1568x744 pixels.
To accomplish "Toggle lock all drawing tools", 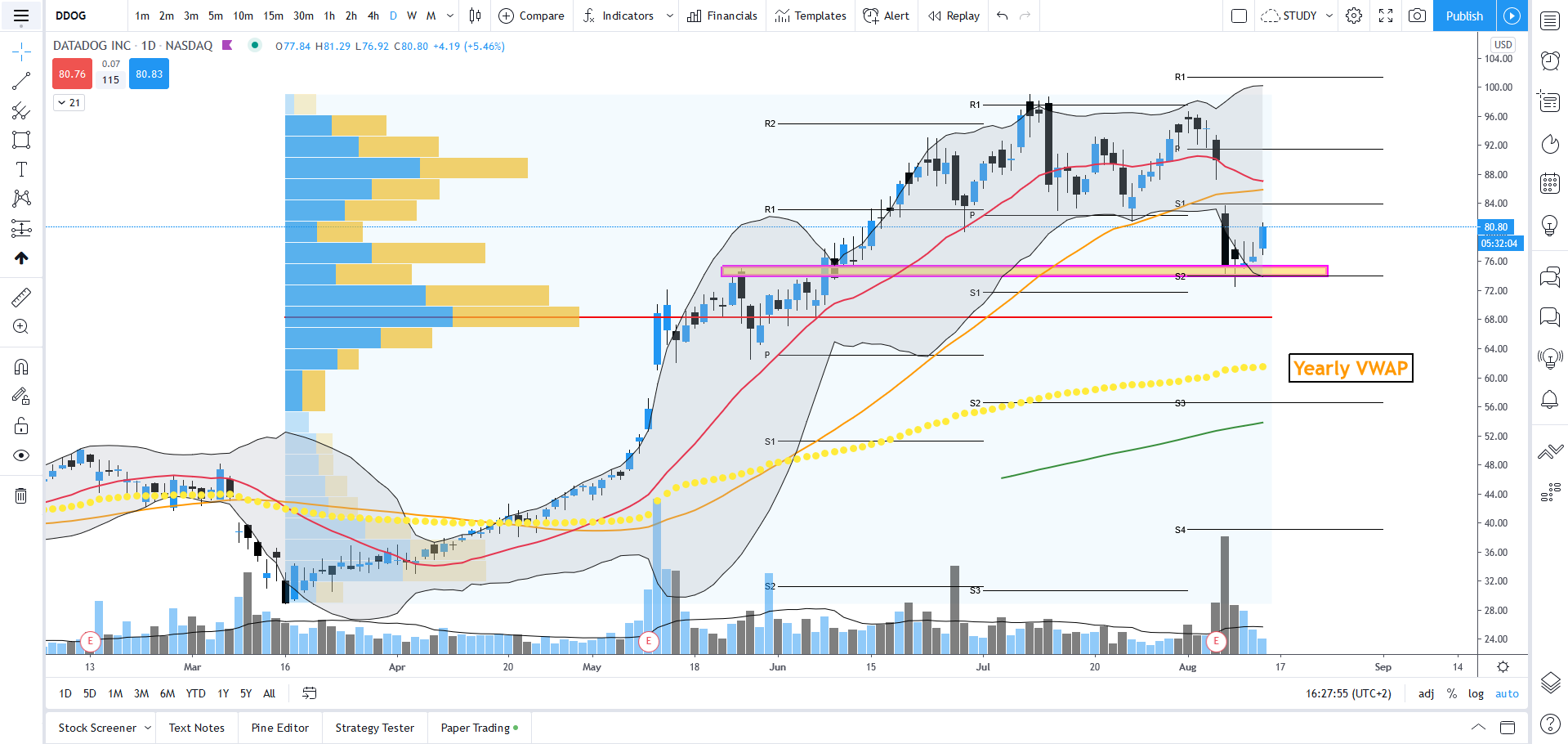I will click(21, 425).
